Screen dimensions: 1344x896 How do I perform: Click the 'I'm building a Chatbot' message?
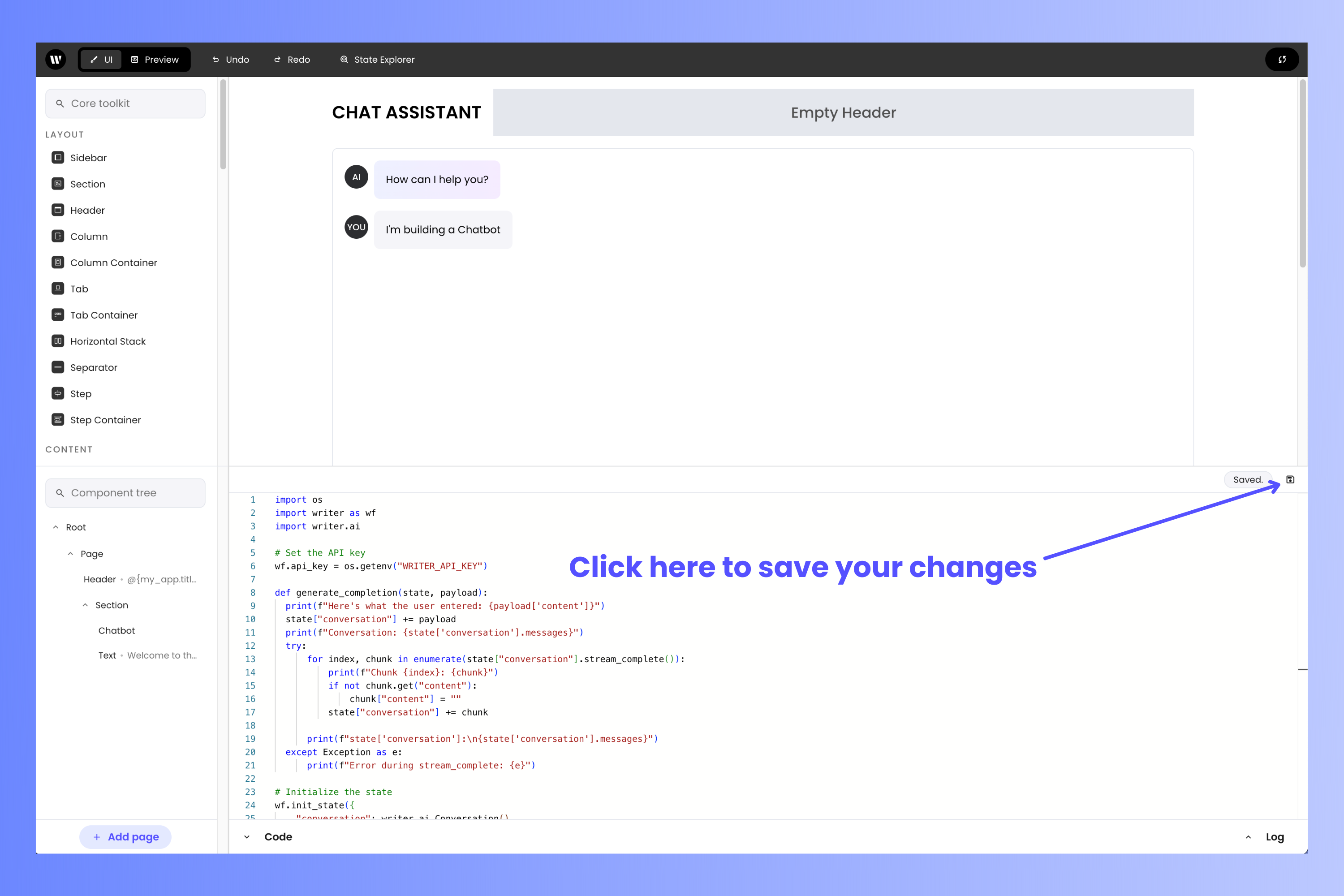443,230
